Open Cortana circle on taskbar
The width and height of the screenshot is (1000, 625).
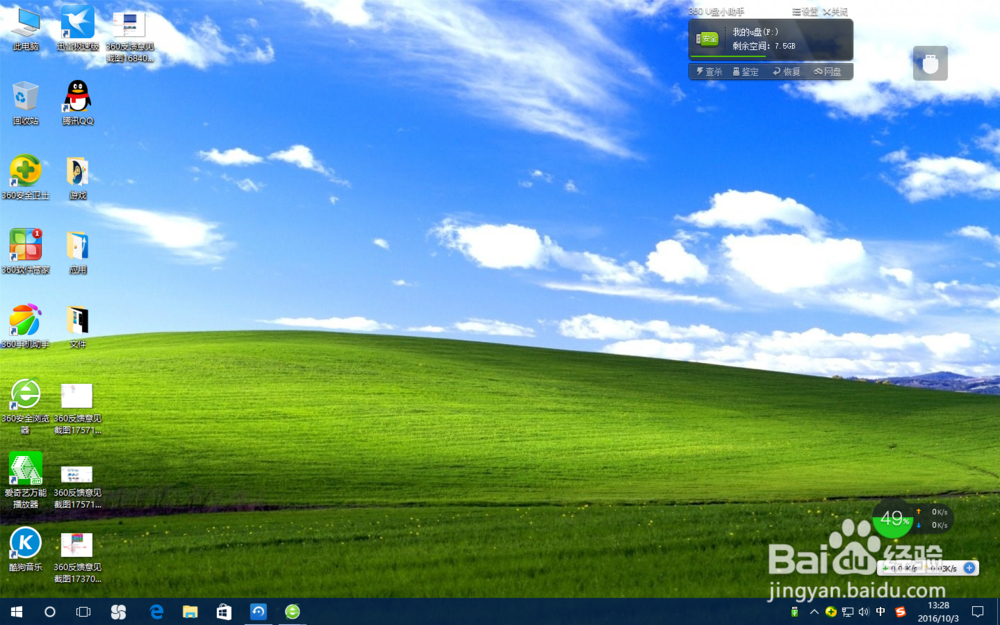pos(50,612)
